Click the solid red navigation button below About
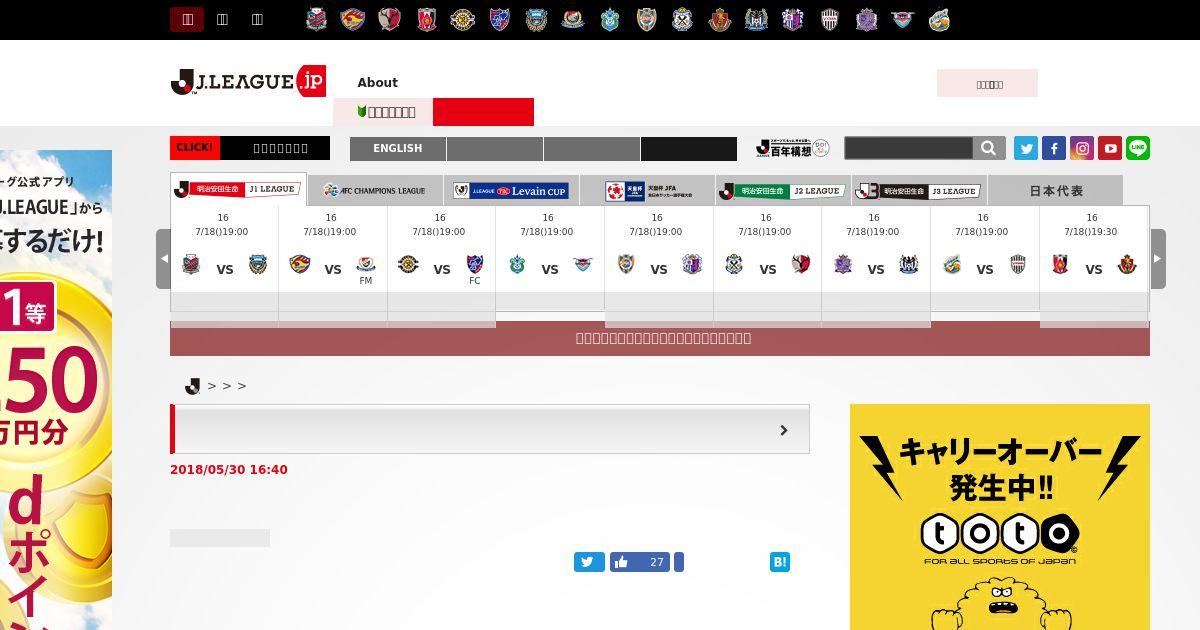Viewport: 1200px width, 630px height. 483,112
